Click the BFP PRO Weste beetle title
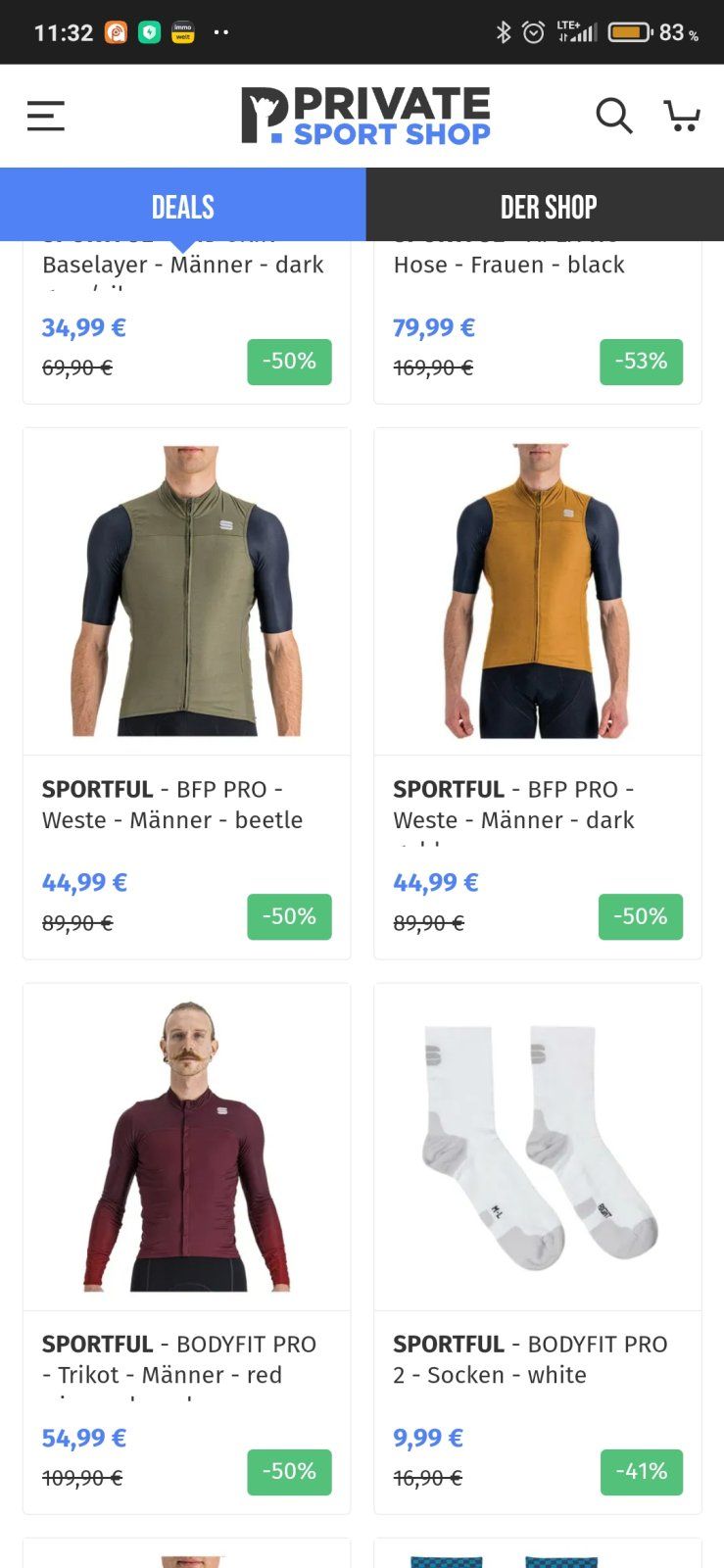The height and width of the screenshot is (1568, 724). coord(172,805)
